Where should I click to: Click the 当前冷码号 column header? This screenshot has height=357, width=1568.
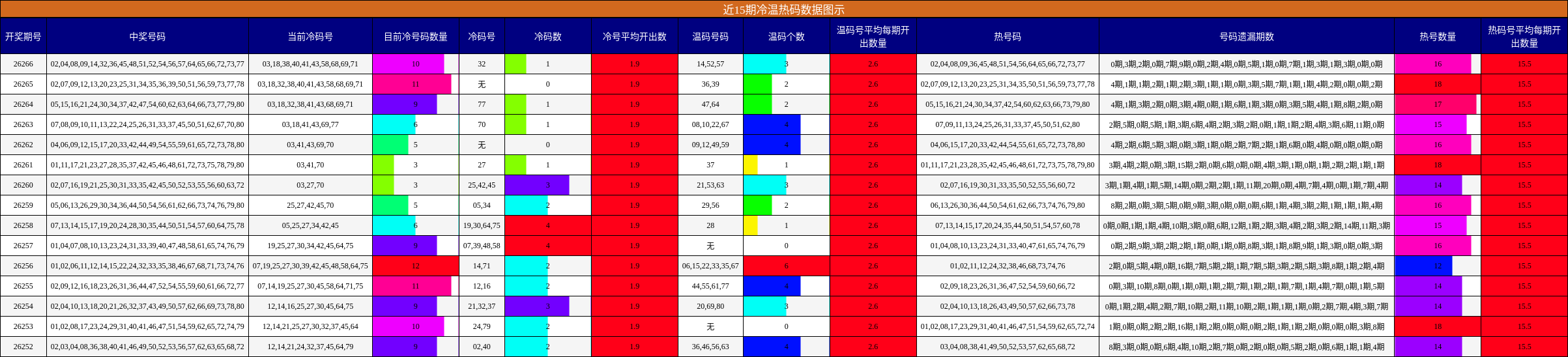coord(310,36)
